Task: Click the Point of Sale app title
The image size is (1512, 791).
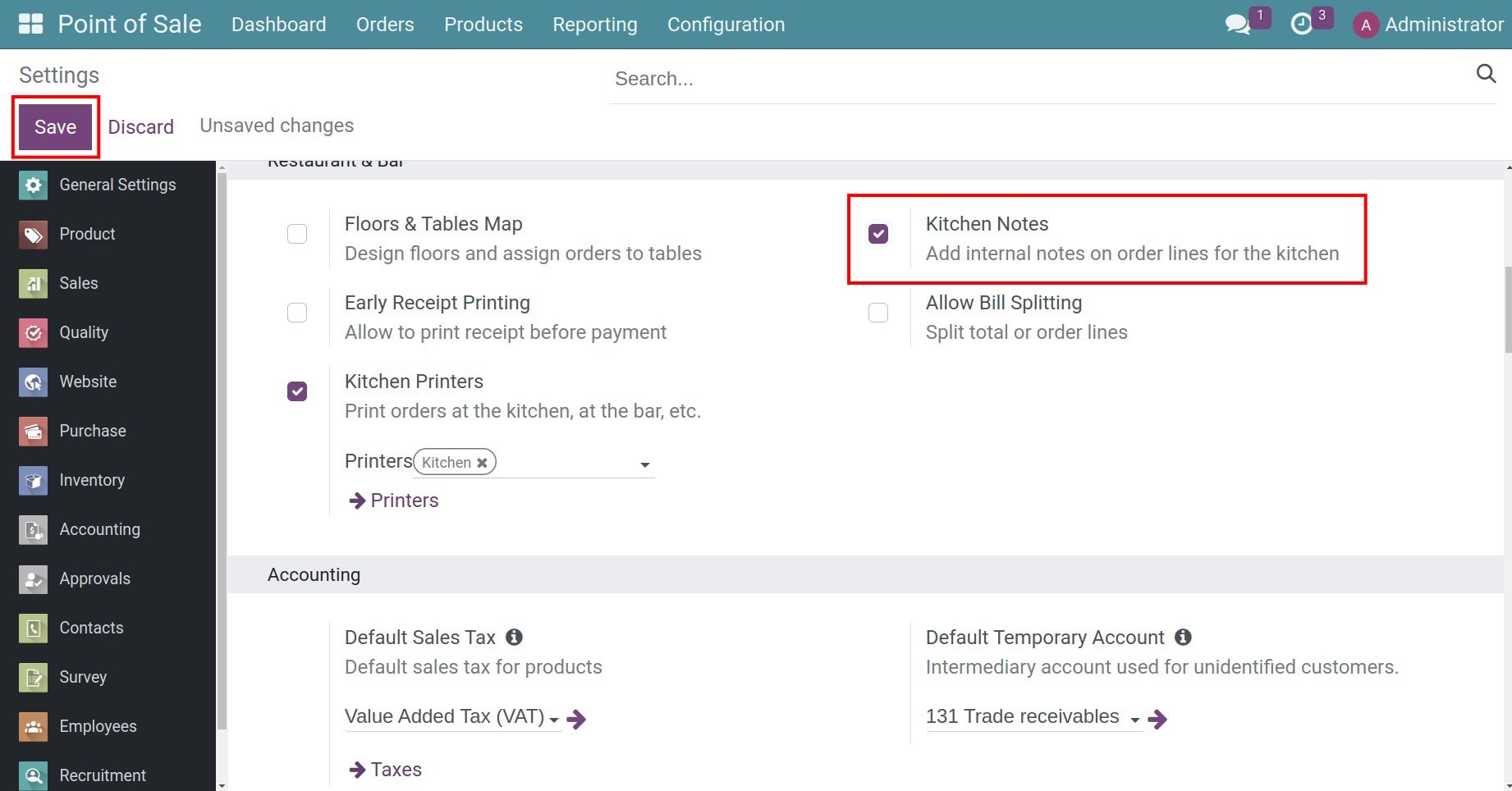Action: click(130, 24)
